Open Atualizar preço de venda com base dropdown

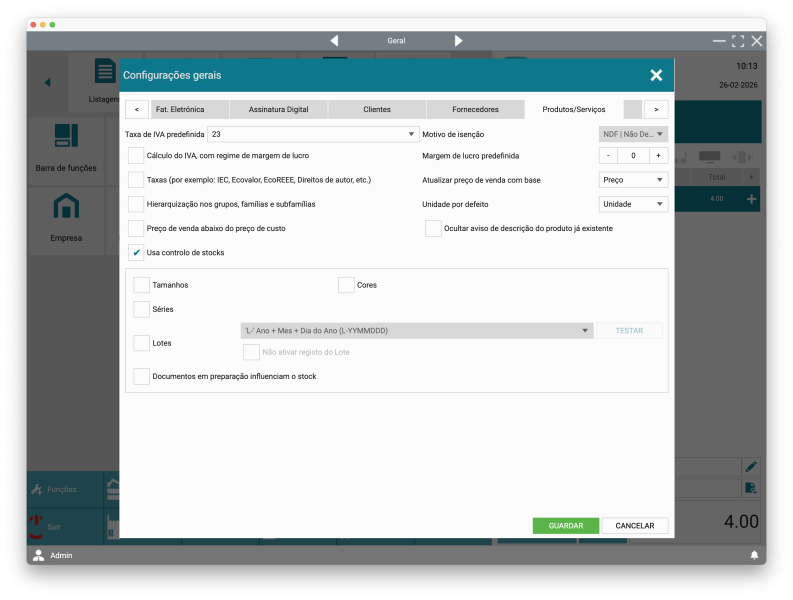pyautogui.click(x=633, y=180)
